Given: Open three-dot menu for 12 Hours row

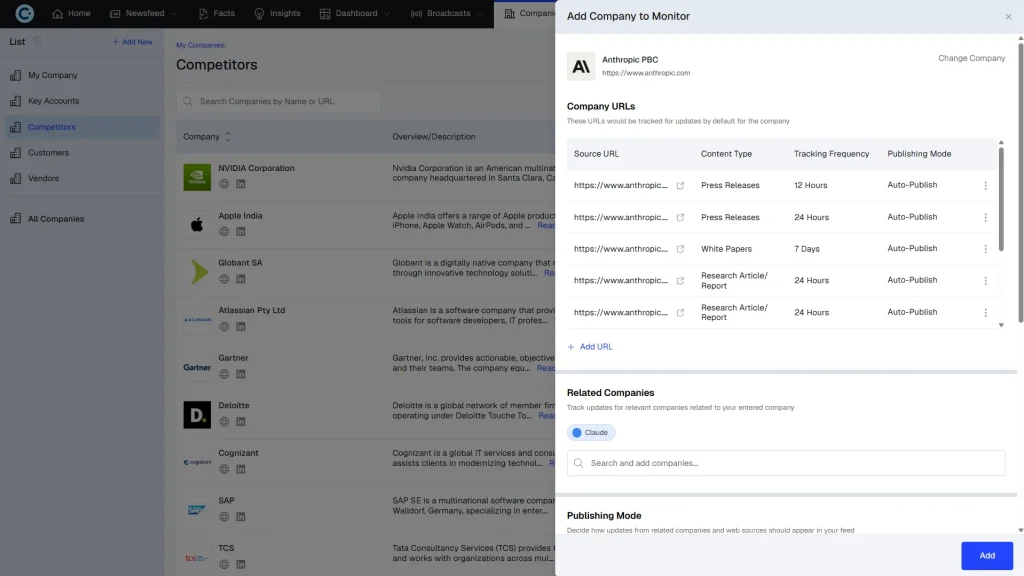Looking at the screenshot, I should (985, 185).
